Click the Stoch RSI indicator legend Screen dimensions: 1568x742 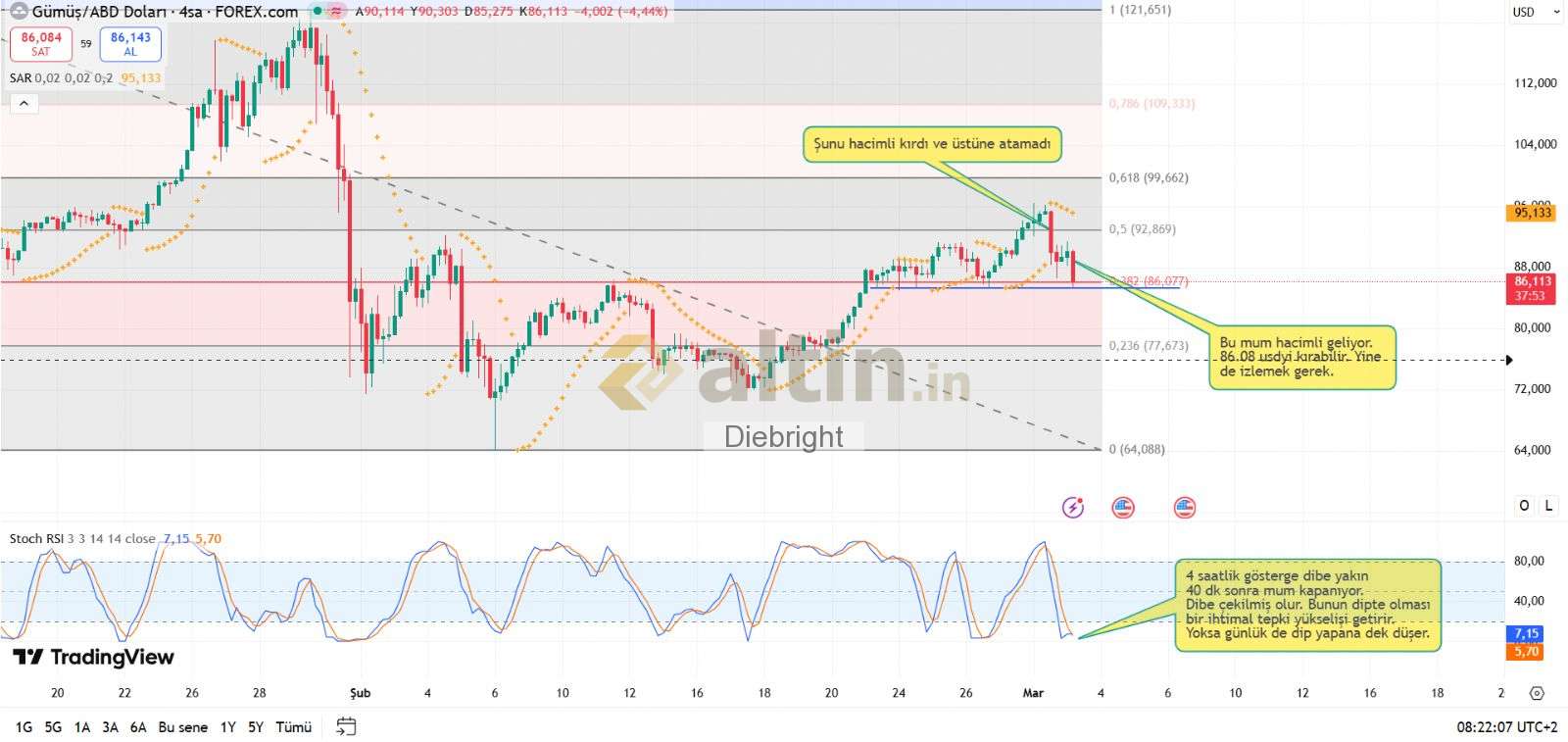(x=82, y=538)
